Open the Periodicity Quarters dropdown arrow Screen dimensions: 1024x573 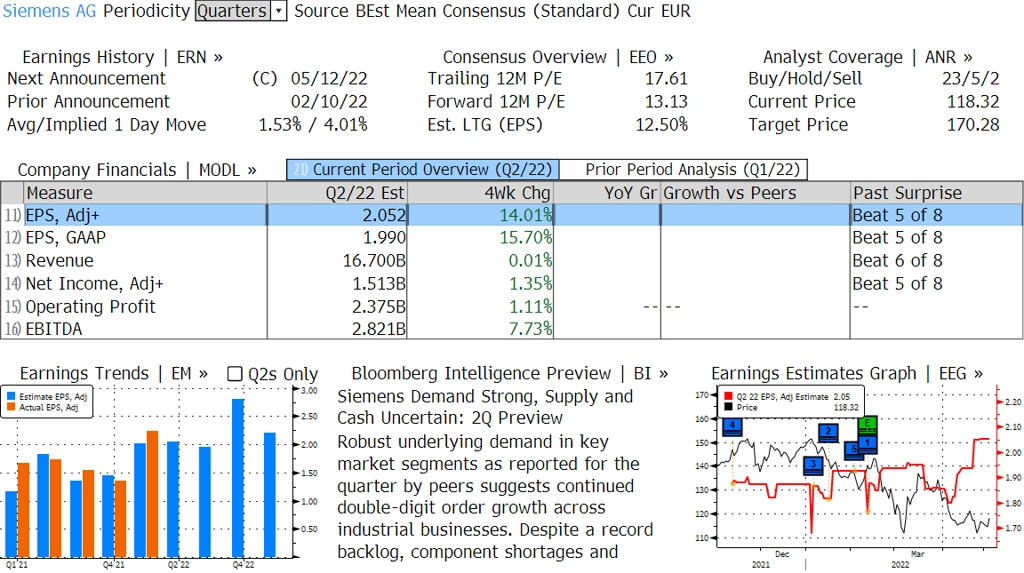(x=279, y=11)
